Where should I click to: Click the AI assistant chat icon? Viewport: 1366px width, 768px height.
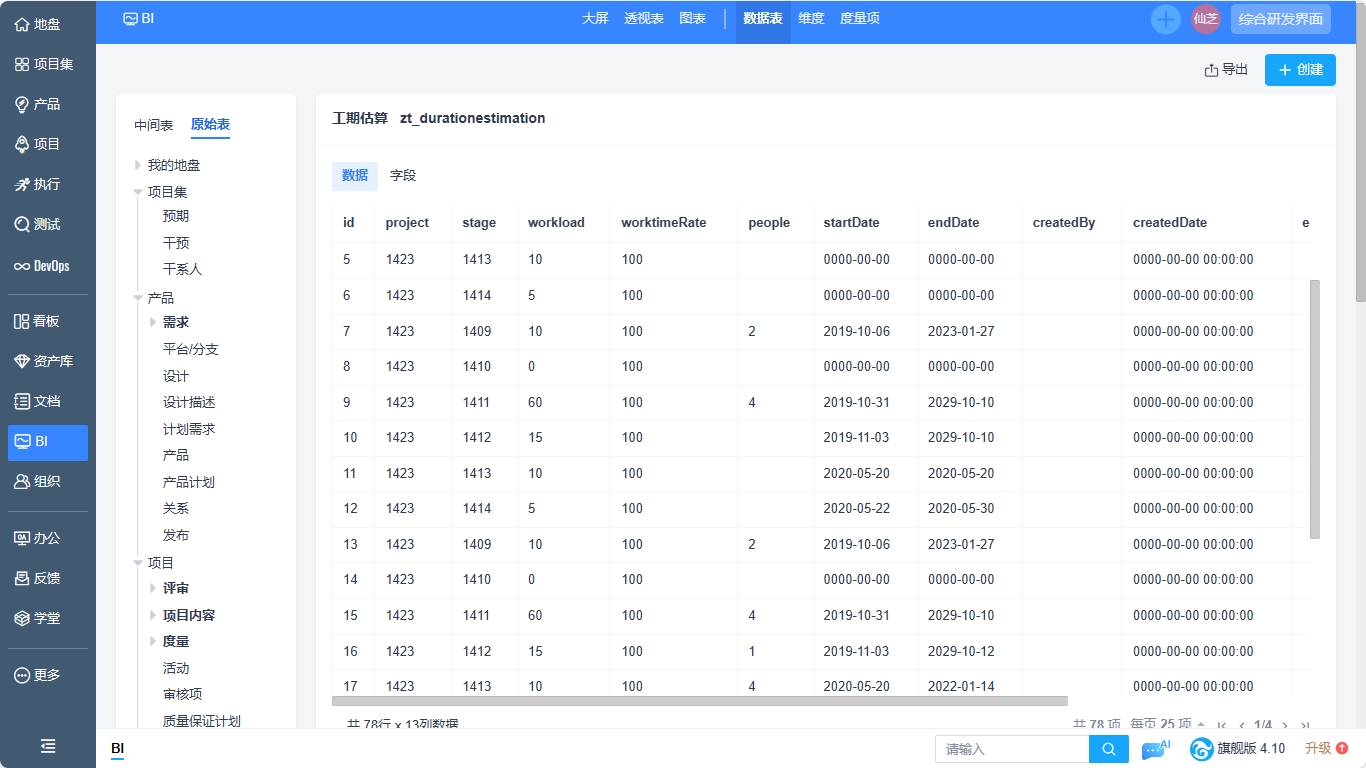[x=1153, y=748]
